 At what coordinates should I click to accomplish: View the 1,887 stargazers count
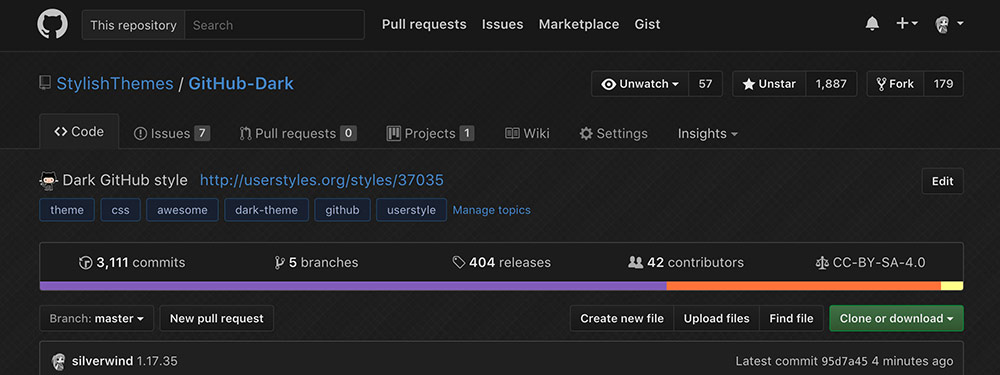(x=831, y=84)
